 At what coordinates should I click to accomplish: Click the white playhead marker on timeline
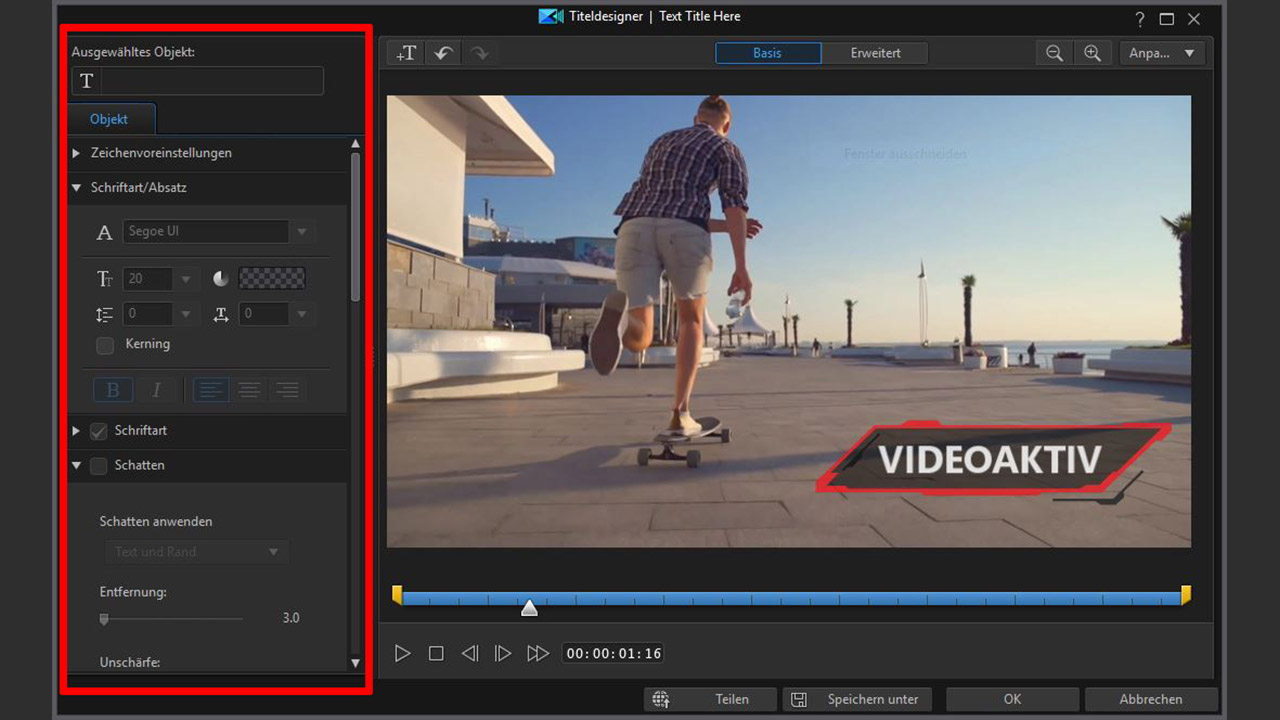[x=529, y=608]
